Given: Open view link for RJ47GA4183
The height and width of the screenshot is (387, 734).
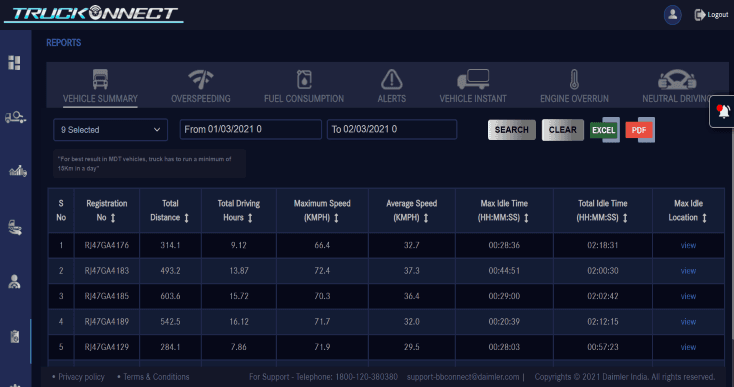Looking at the screenshot, I should click(688, 271).
